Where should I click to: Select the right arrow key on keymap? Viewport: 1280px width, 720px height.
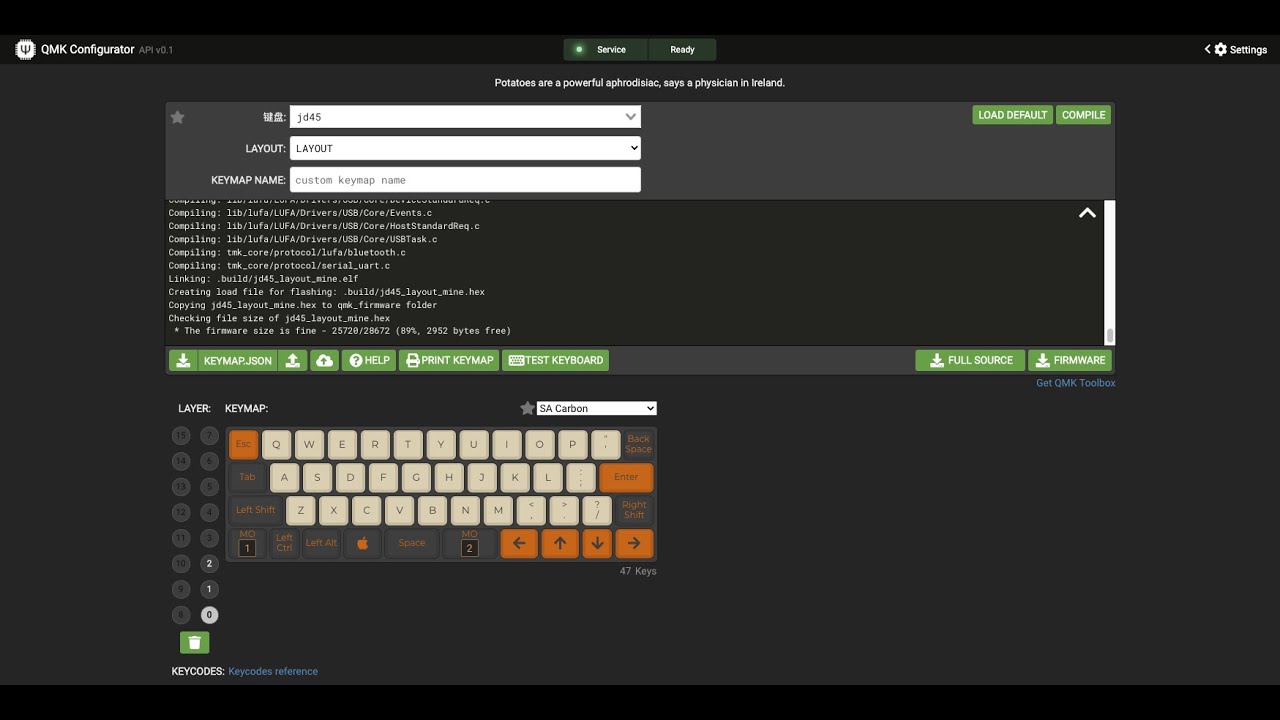[x=634, y=543]
